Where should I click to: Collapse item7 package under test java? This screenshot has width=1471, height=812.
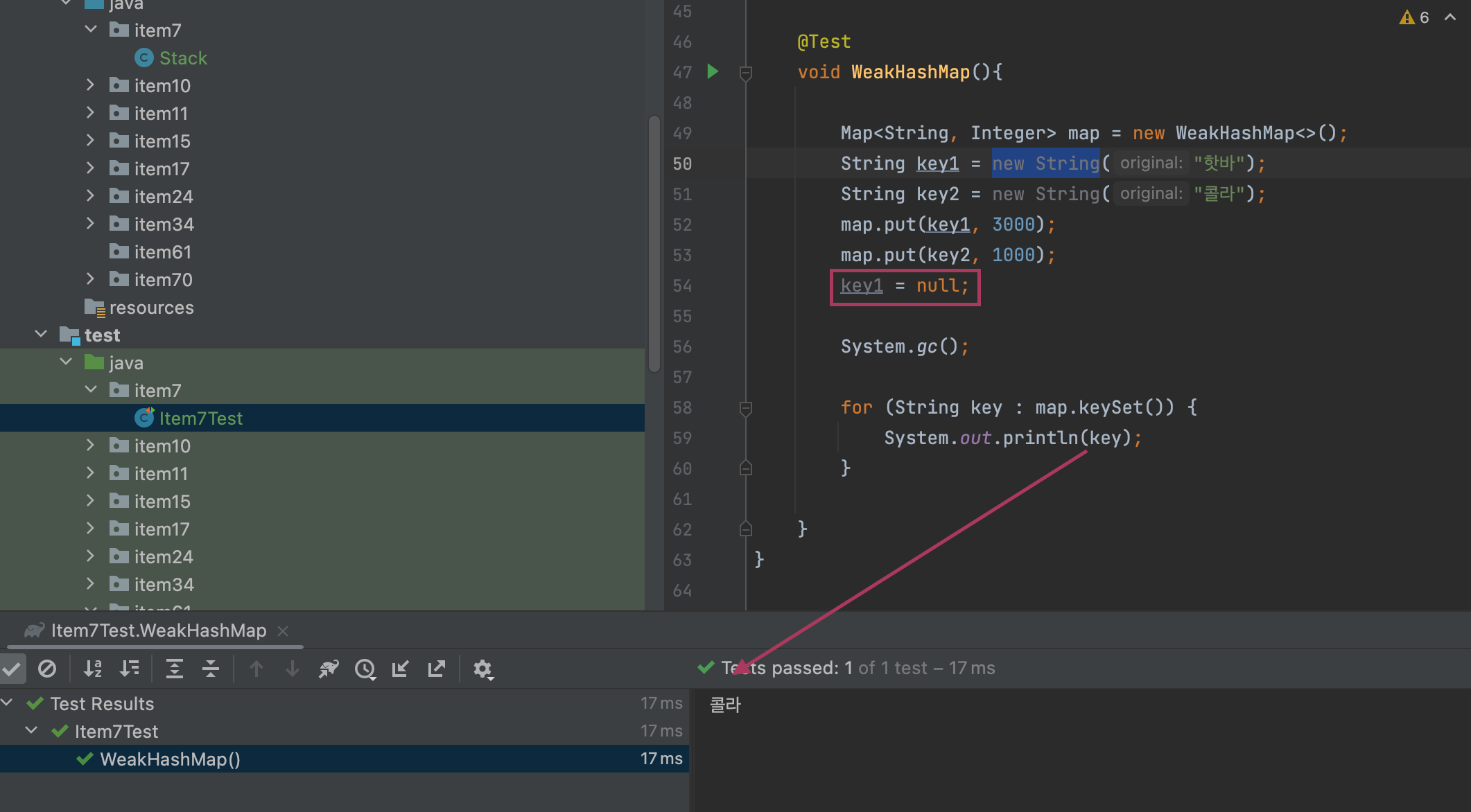pyautogui.click(x=91, y=390)
